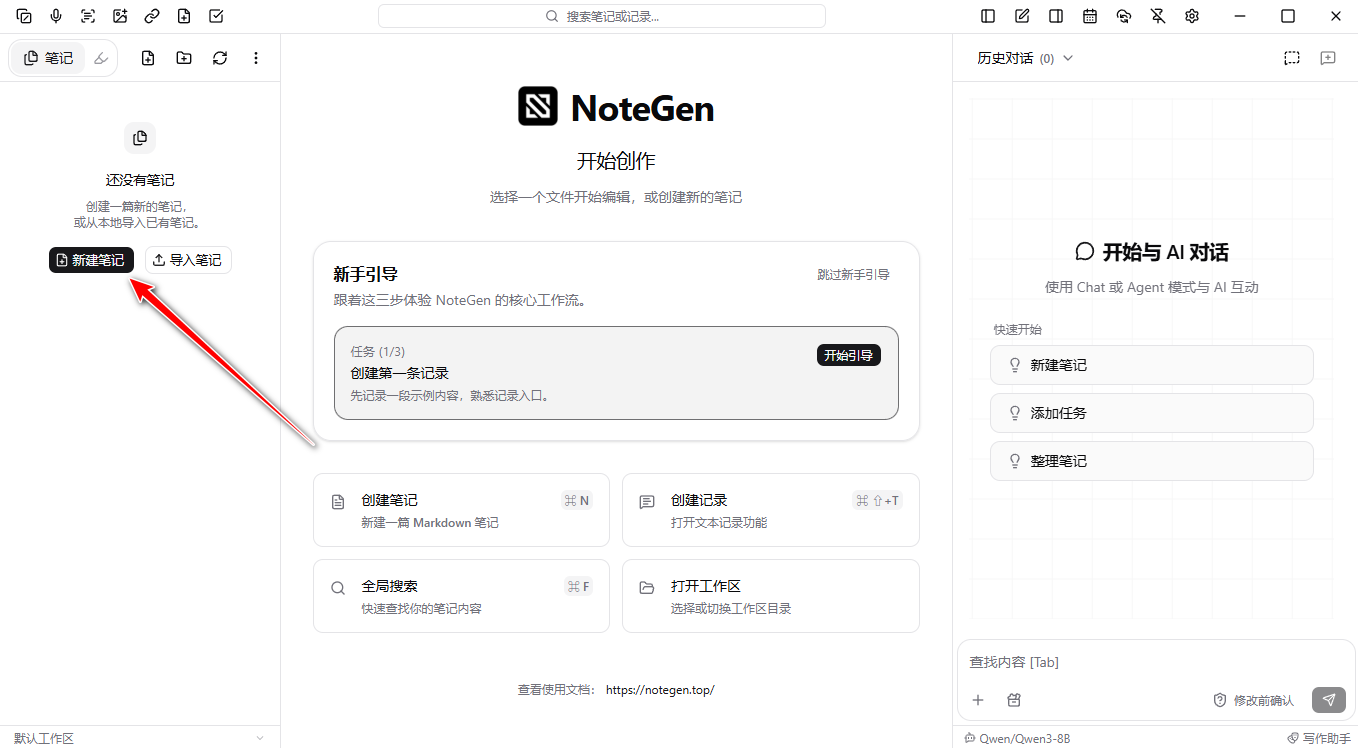The image size is (1358, 748).
Task: Click the empty notes stacked-files icon
Action: (x=140, y=138)
